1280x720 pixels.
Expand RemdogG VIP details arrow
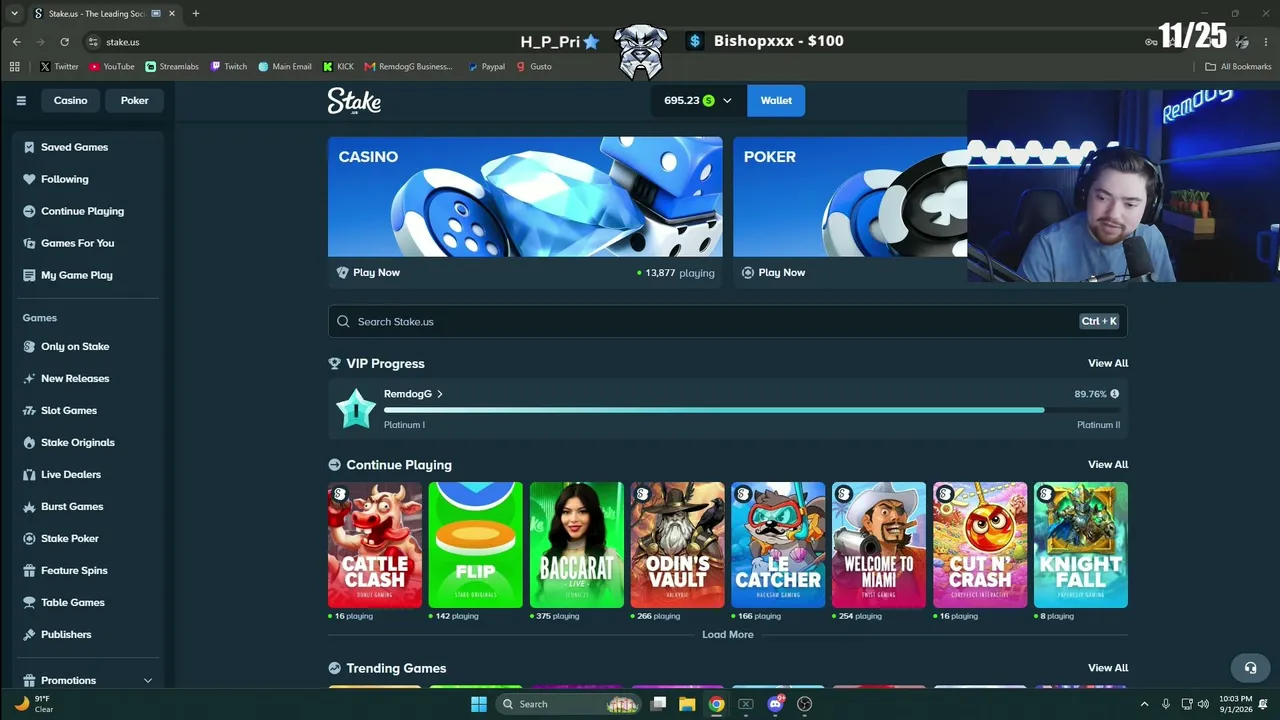click(440, 394)
